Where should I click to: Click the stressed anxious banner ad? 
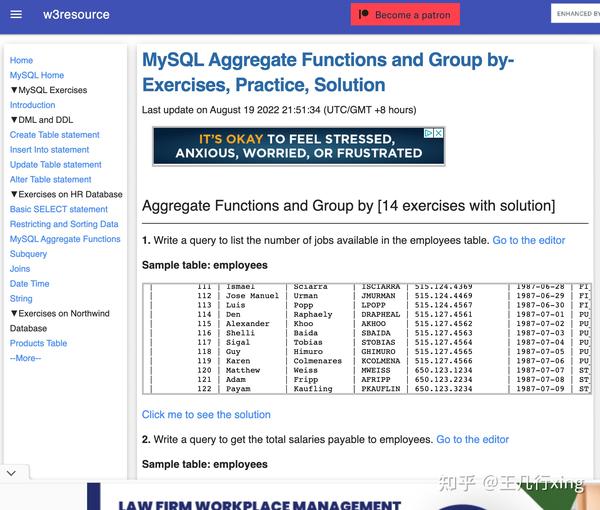coord(299,146)
